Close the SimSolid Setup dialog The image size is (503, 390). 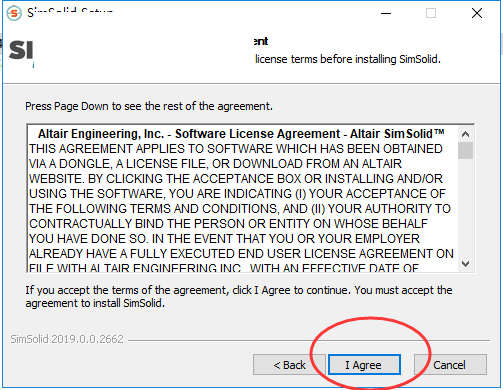pyautogui.click(x=477, y=13)
